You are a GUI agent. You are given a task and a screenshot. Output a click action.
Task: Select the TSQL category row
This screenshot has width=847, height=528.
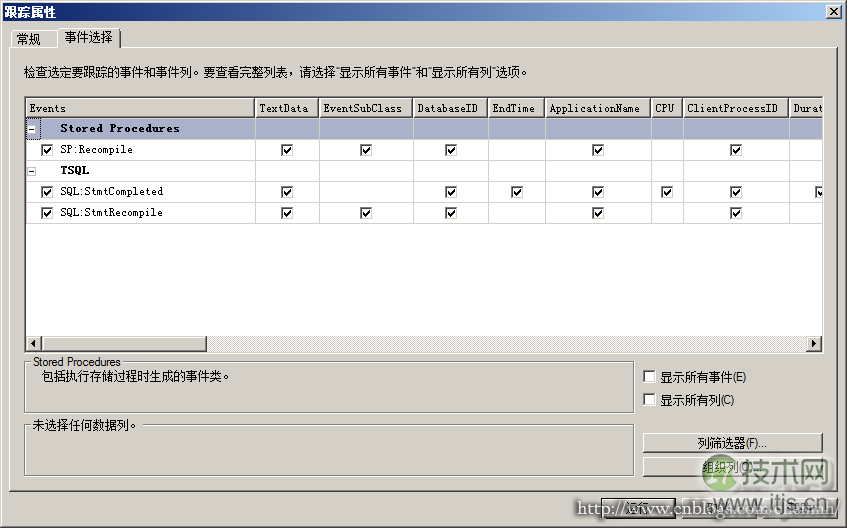tap(424, 171)
